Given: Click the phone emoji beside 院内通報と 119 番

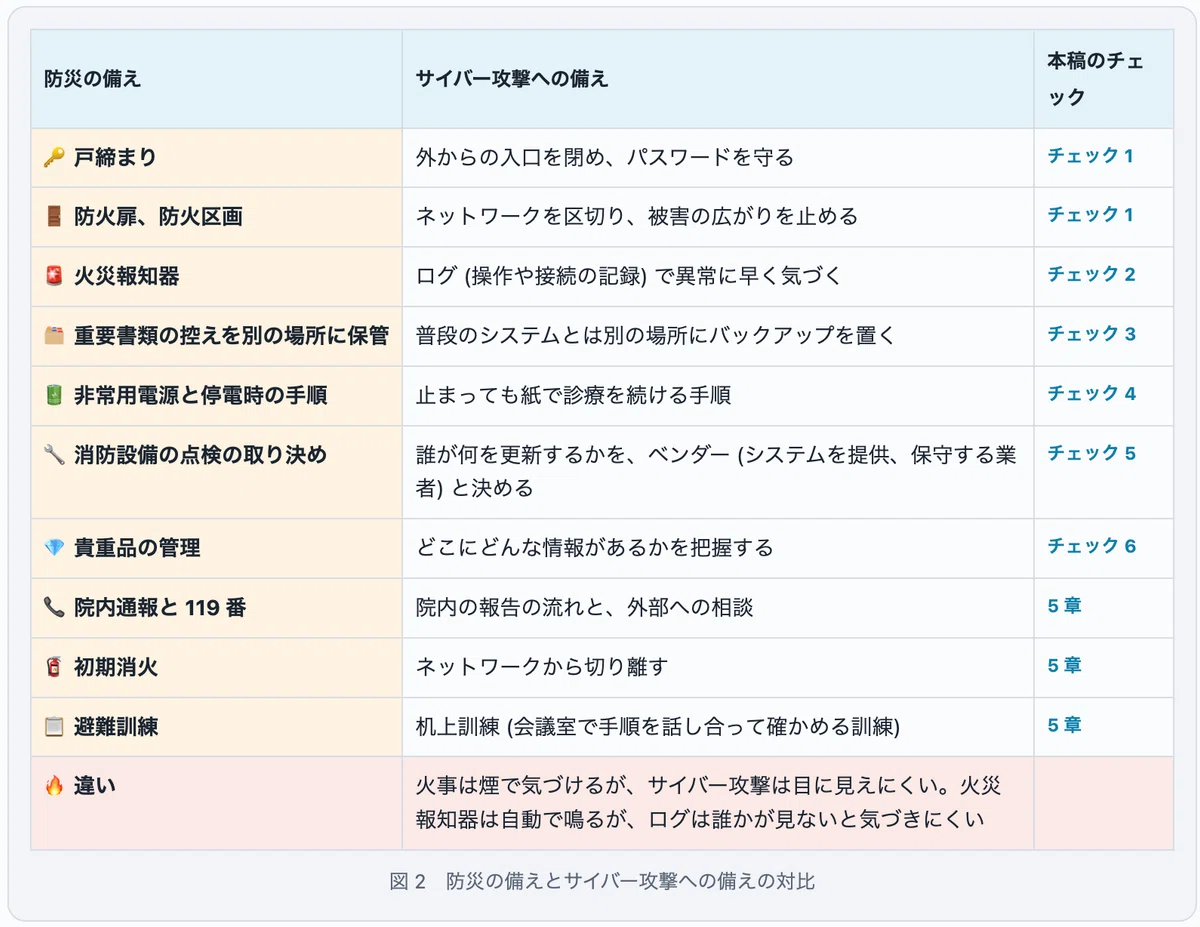Looking at the screenshot, I should click(x=54, y=607).
